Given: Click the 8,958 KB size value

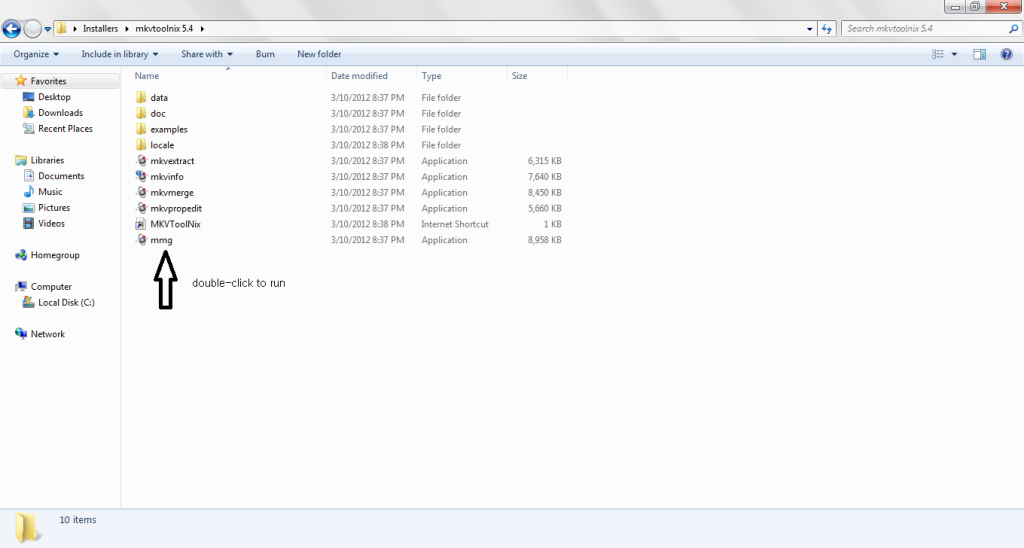Looking at the screenshot, I should coord(544,240).
